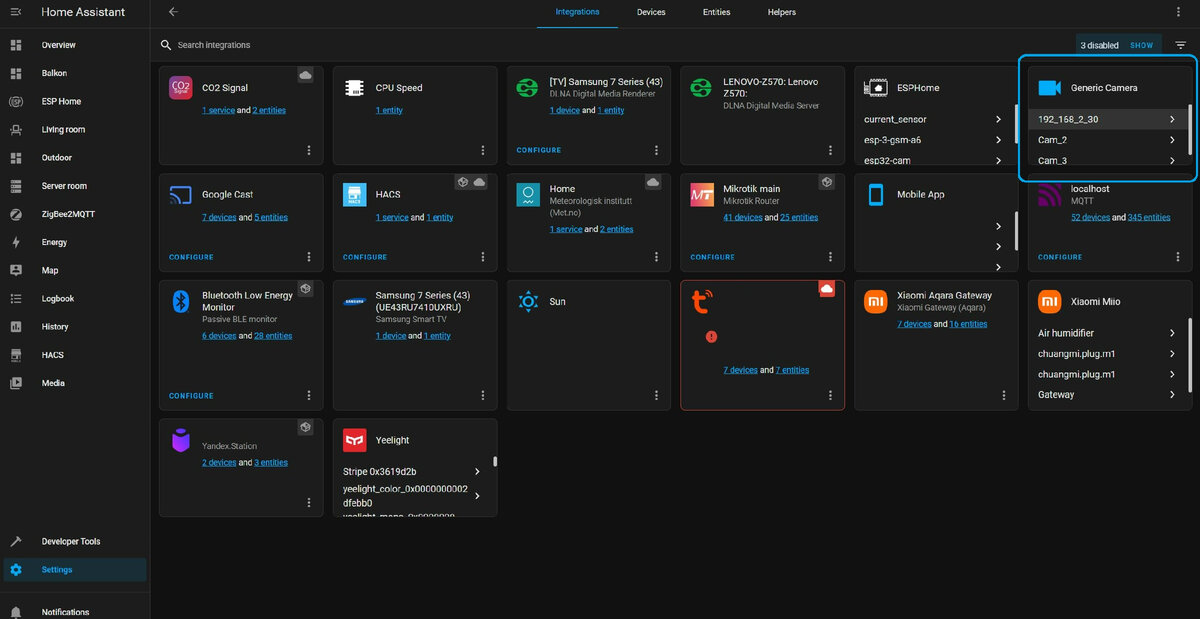The width and height of the screenshot is (1200, 619).
Task: Open Balkon dashboard in sidebar
Action: [x=75, y=73]
